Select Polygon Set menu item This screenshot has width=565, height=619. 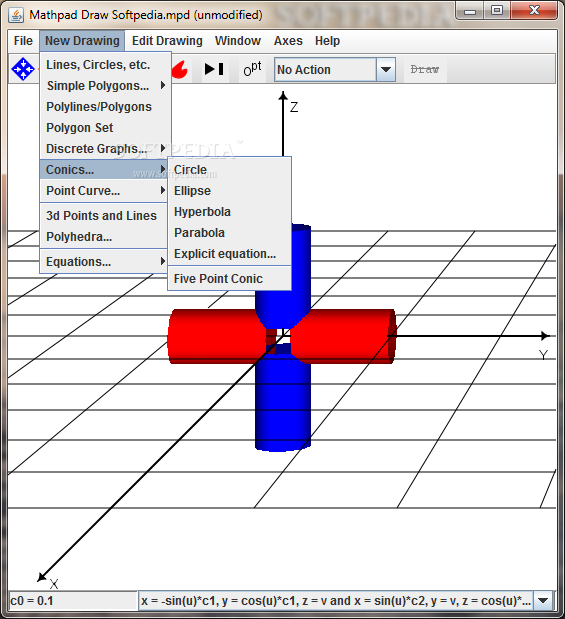coord(105,128)
